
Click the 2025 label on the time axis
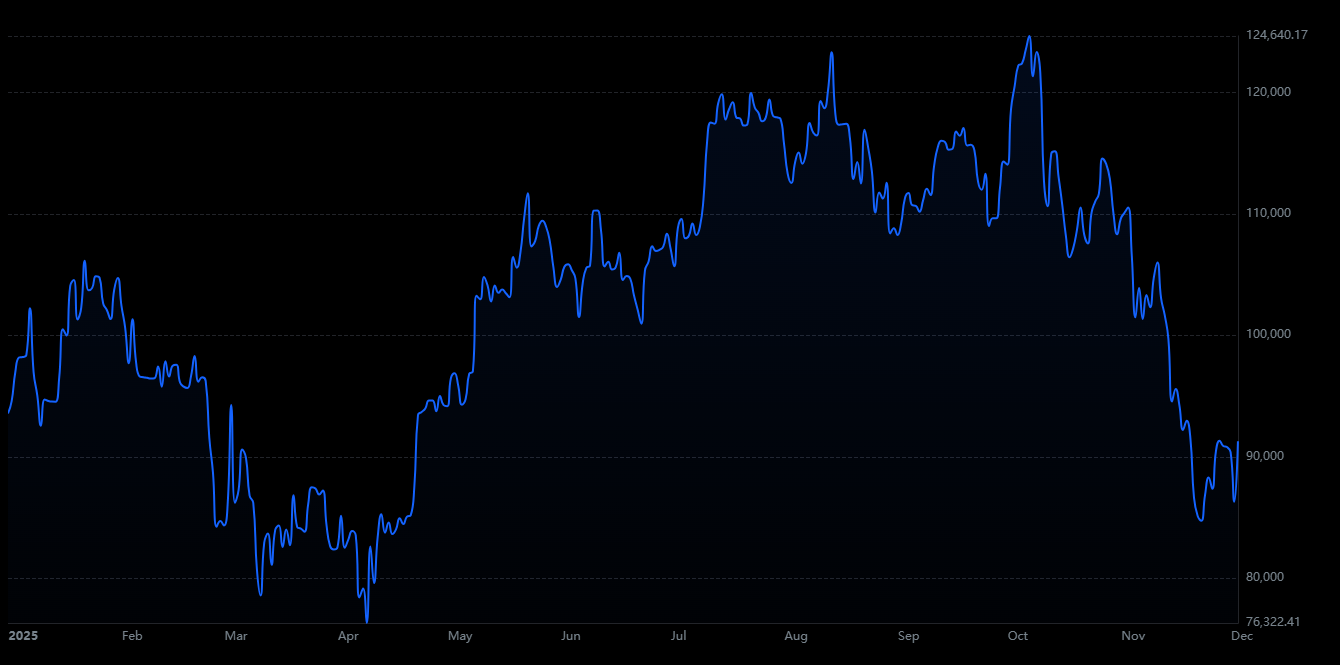click(22, 636)
